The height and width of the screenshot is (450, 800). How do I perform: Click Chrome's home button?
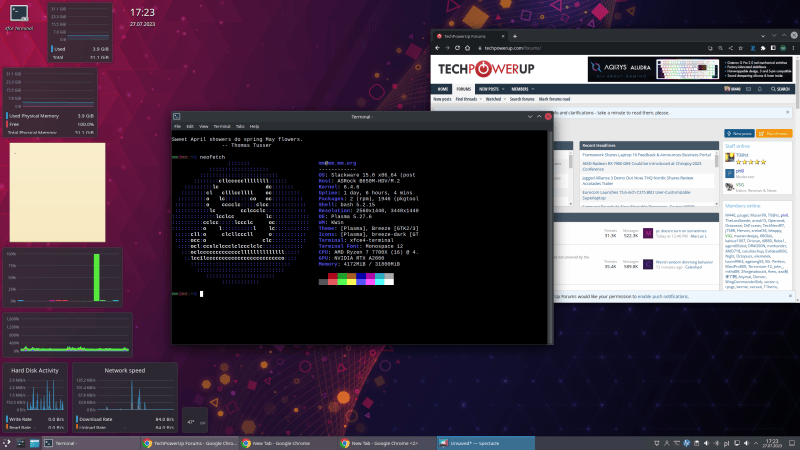467,48
